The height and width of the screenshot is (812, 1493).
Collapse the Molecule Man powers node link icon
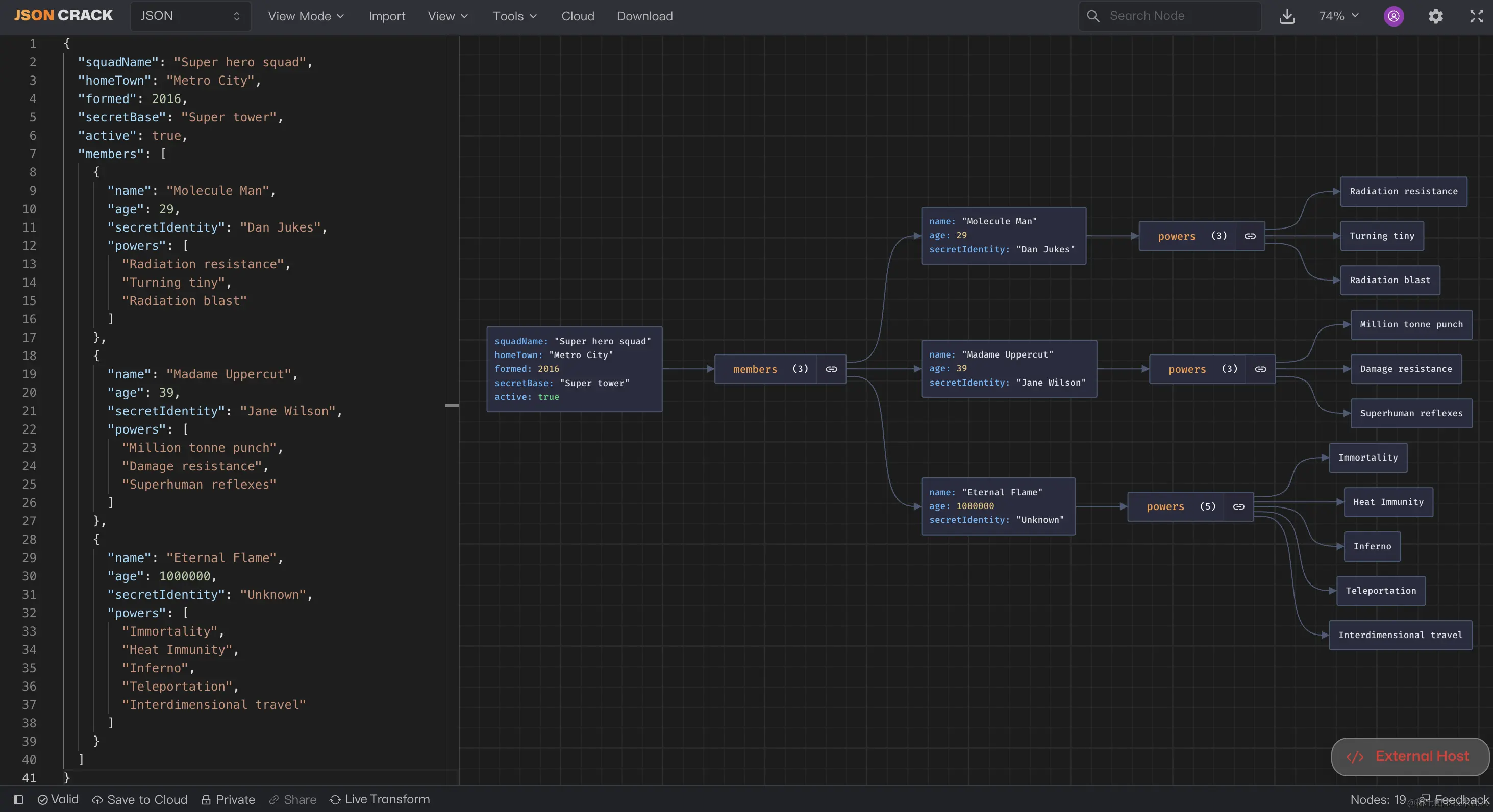pyautogui.click(x=1250, y=236)
